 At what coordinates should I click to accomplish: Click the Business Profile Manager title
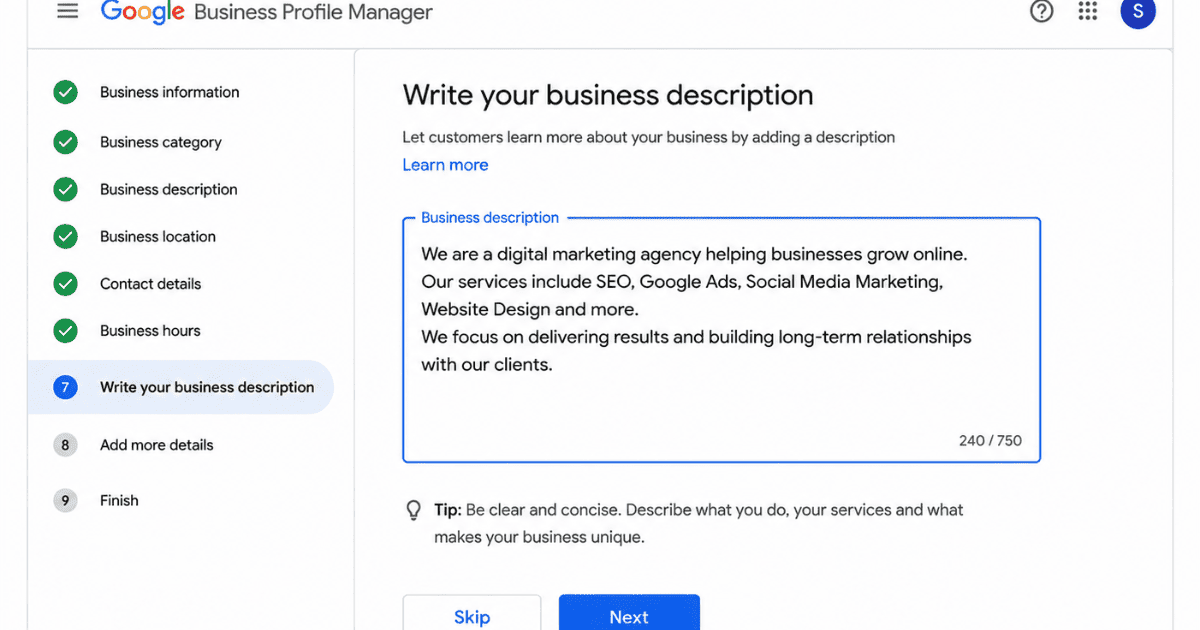[313, 13]
